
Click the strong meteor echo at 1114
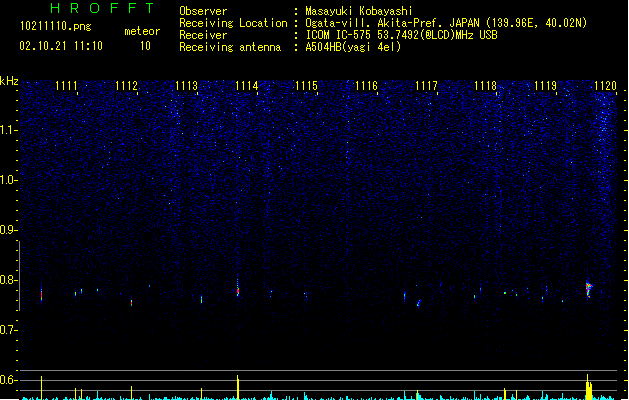pos(238,289)
